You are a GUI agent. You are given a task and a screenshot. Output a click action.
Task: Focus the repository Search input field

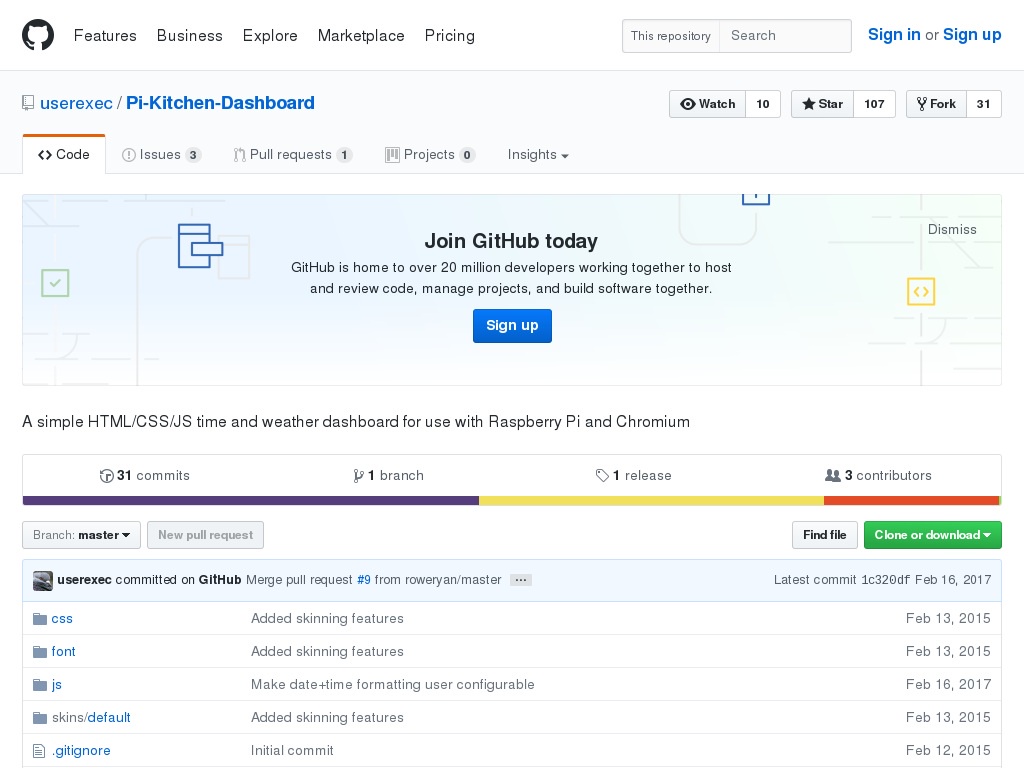click(x=785, y=36)
